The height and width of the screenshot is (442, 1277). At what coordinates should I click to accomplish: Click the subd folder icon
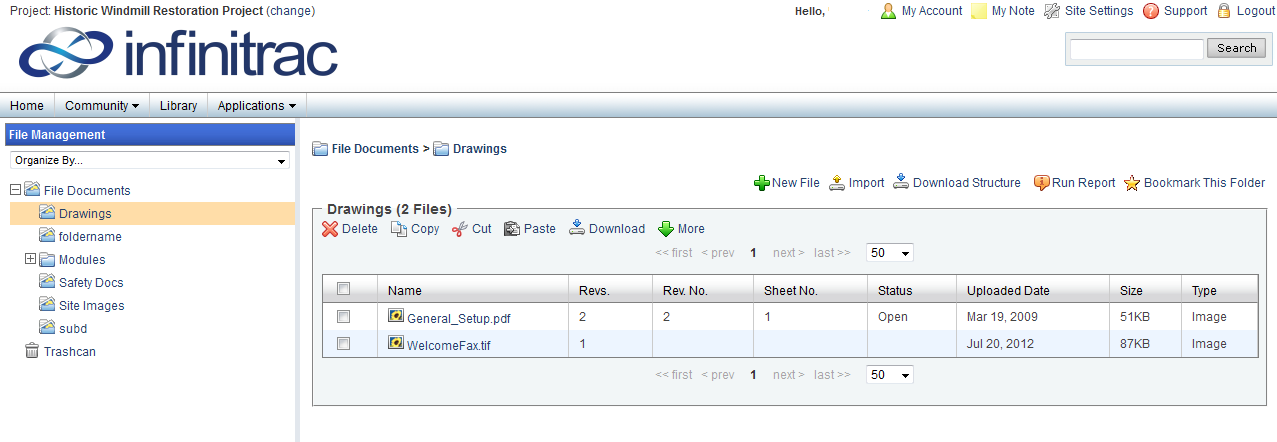47,328
